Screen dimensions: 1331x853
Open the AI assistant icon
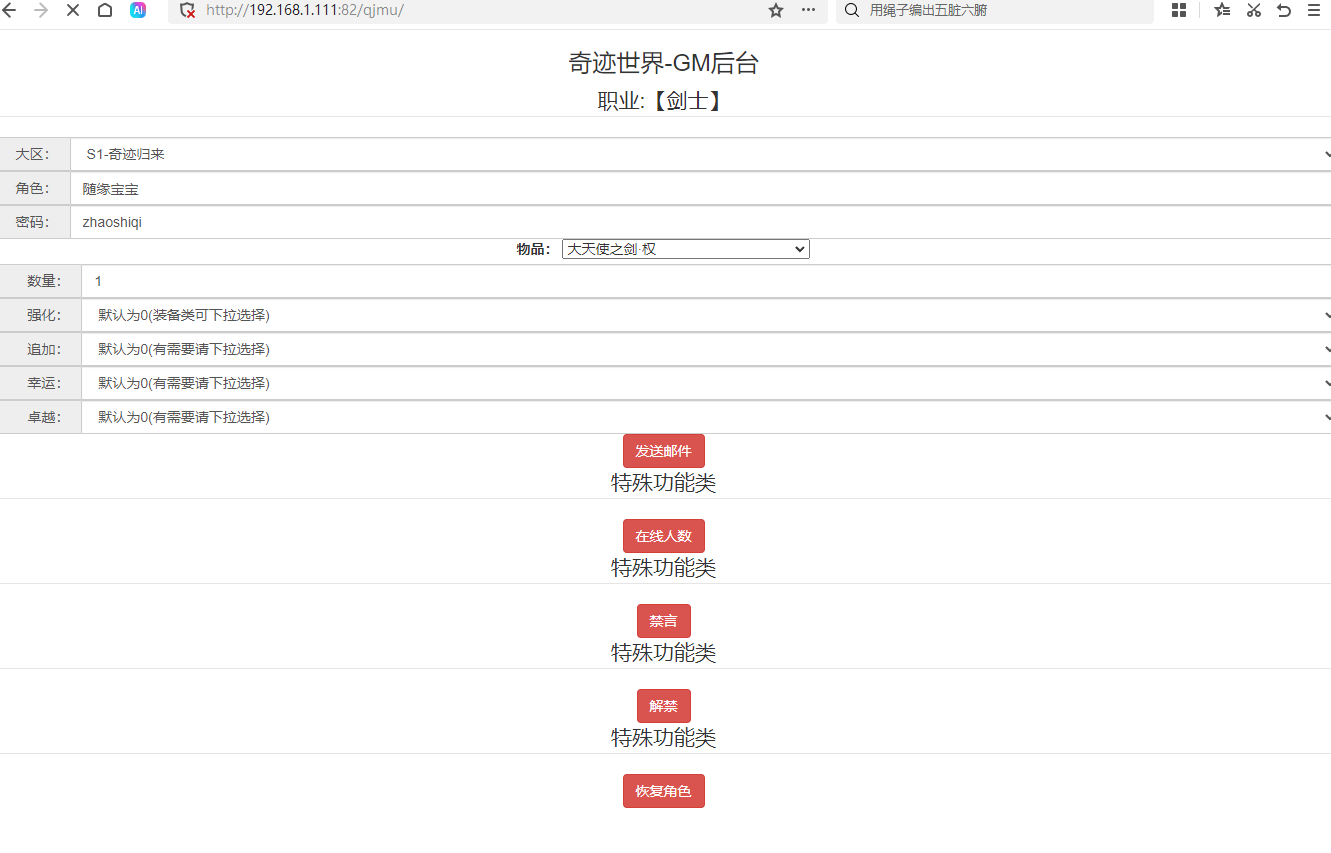click(x=138, y=10)
